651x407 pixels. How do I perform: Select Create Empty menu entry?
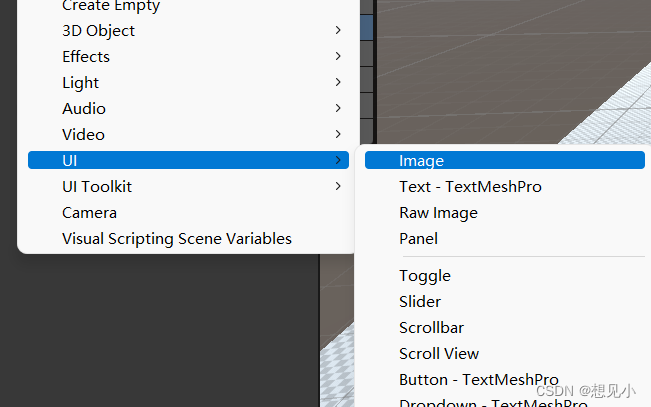pos(188,6)
